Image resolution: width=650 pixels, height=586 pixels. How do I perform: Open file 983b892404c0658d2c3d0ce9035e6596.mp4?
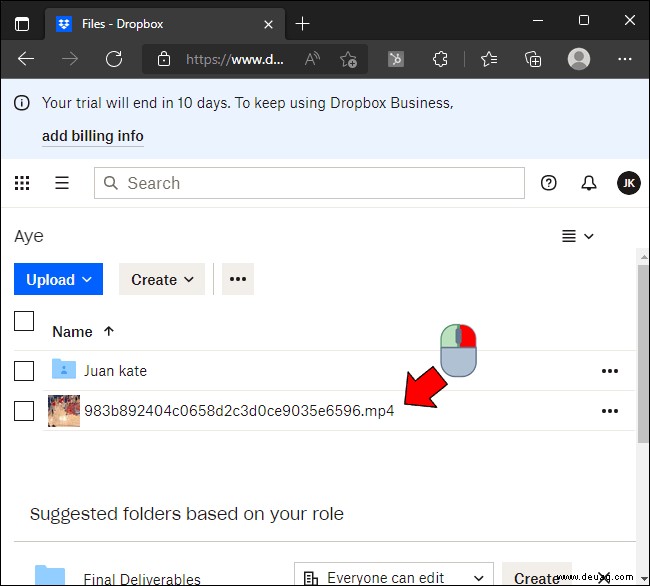(239, 411)
